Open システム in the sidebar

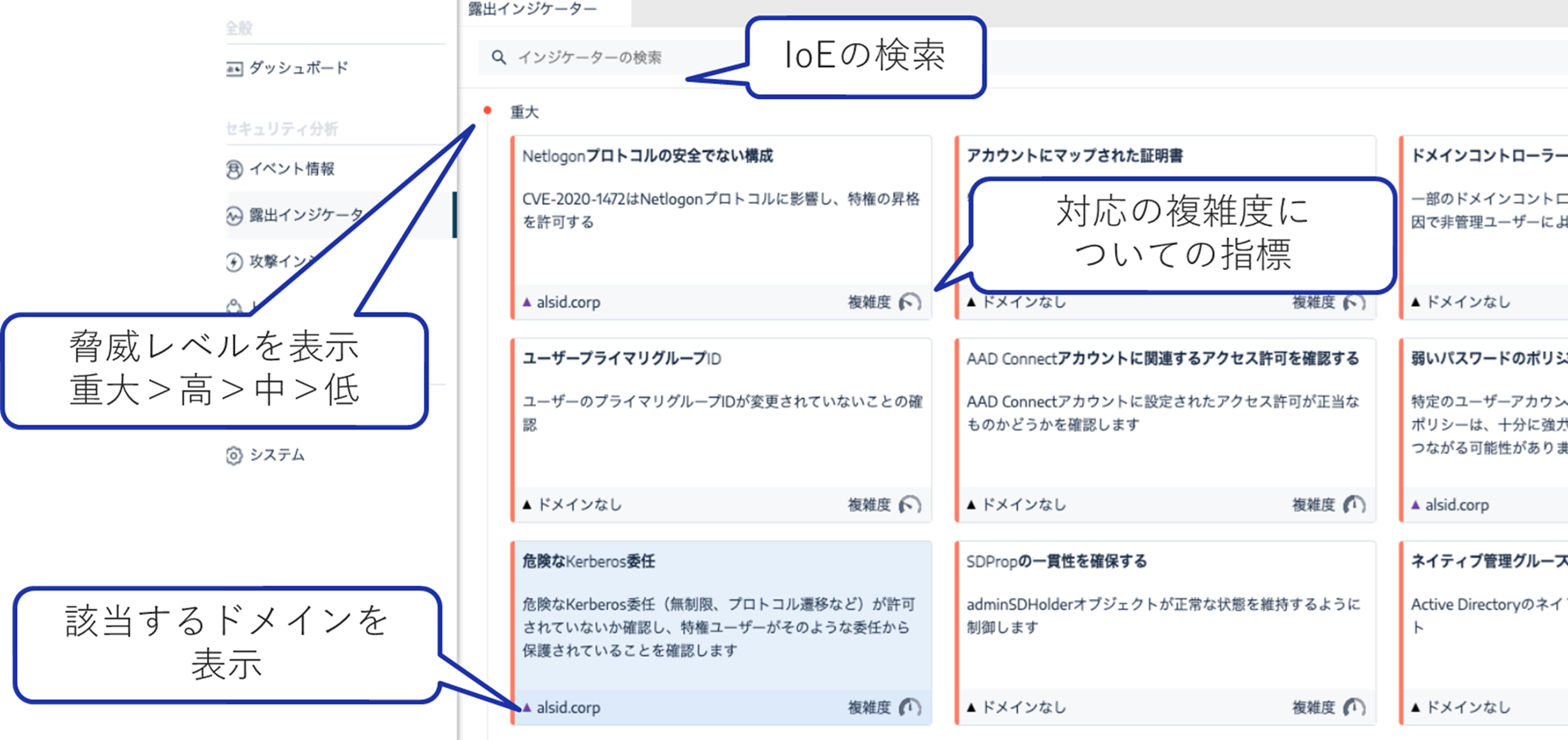(x=277, y=455)
